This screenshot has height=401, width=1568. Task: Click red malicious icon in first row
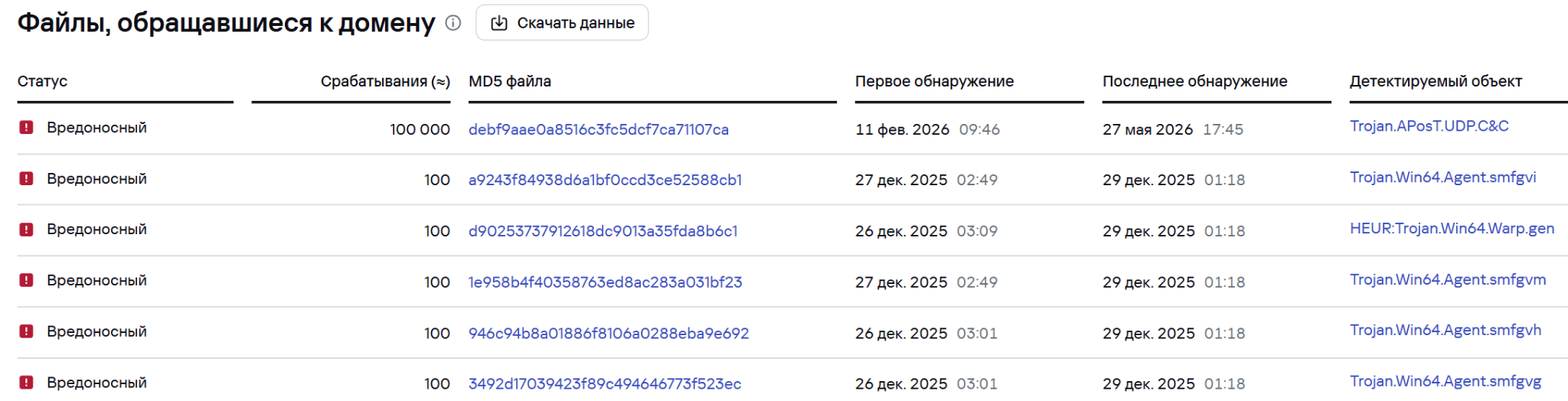[26, 128]
